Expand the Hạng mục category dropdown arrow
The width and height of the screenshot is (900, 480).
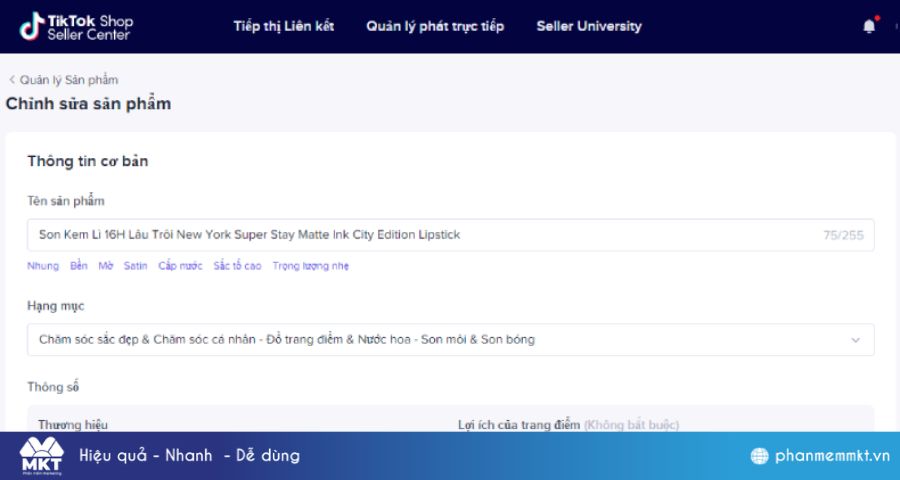click(855, 340)
